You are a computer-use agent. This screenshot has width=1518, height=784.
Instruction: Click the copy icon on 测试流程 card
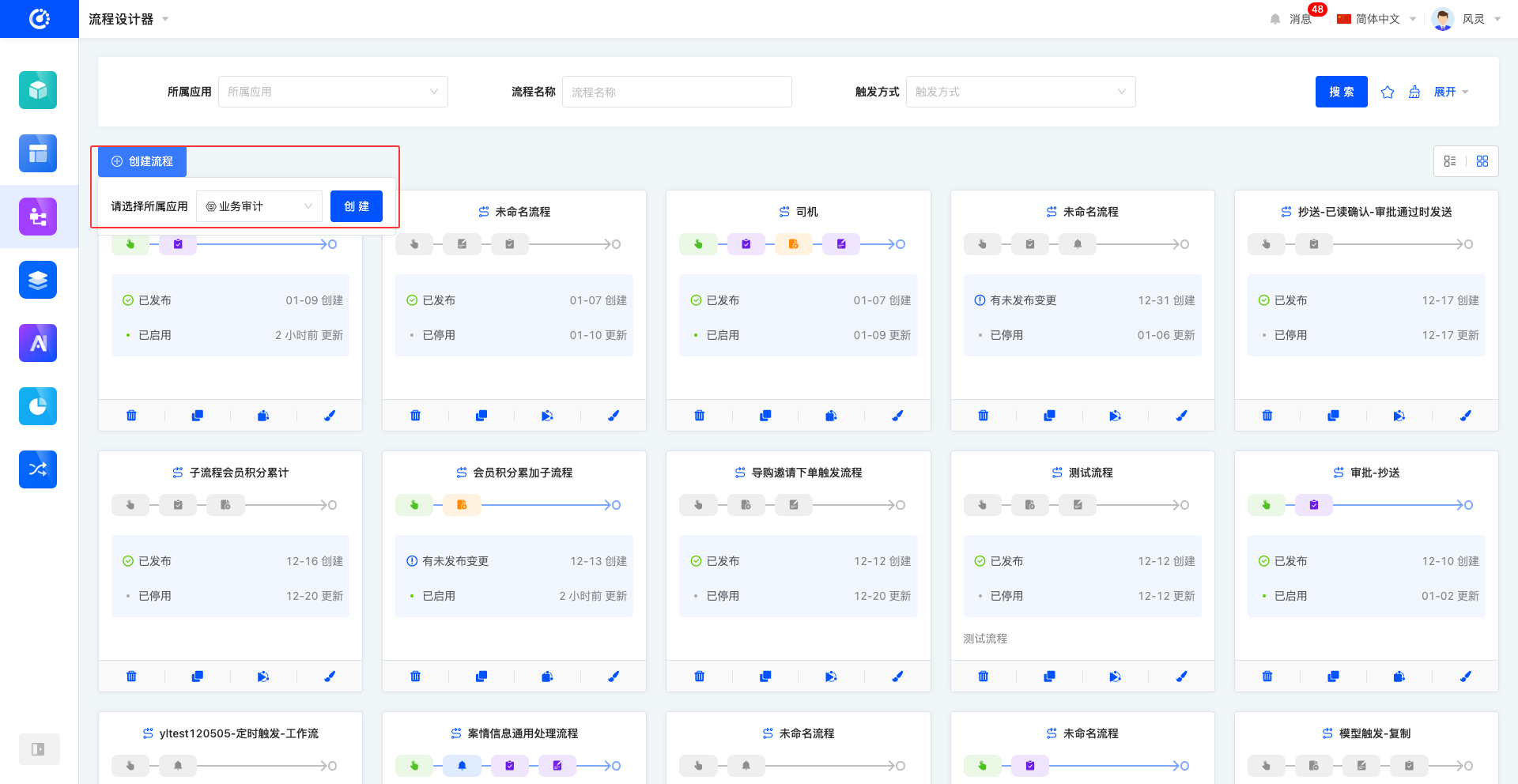1049,677
